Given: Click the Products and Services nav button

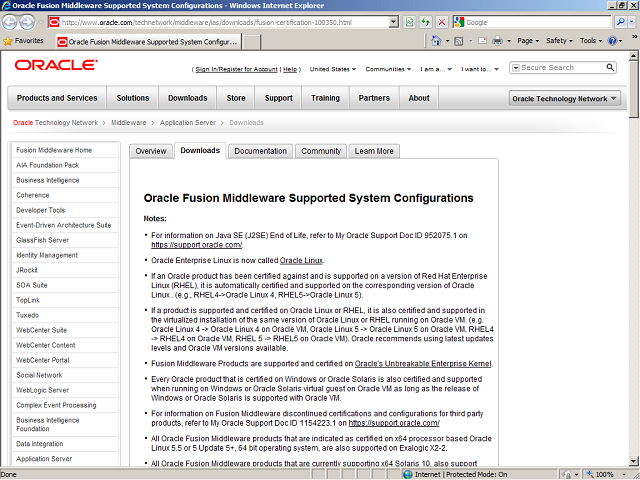Looking at the screenshot, I should (x=57, y=98).
